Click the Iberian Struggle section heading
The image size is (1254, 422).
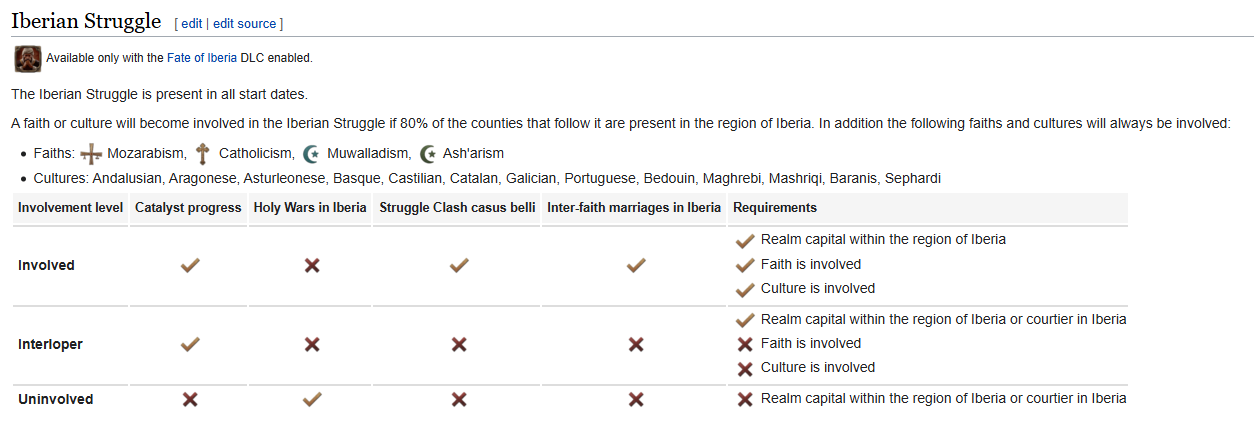point(86,21)
